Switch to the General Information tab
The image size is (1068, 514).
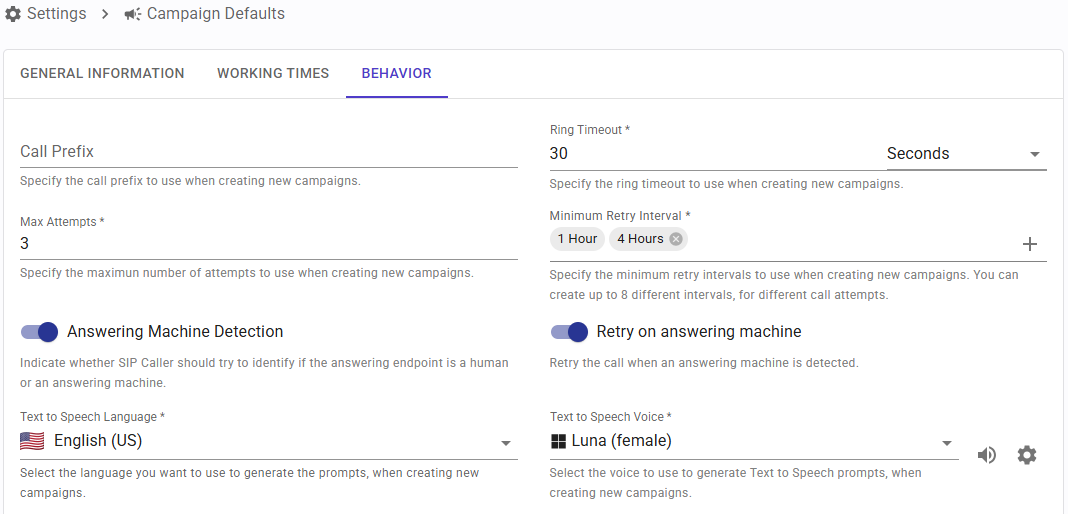tap(102, 73)
